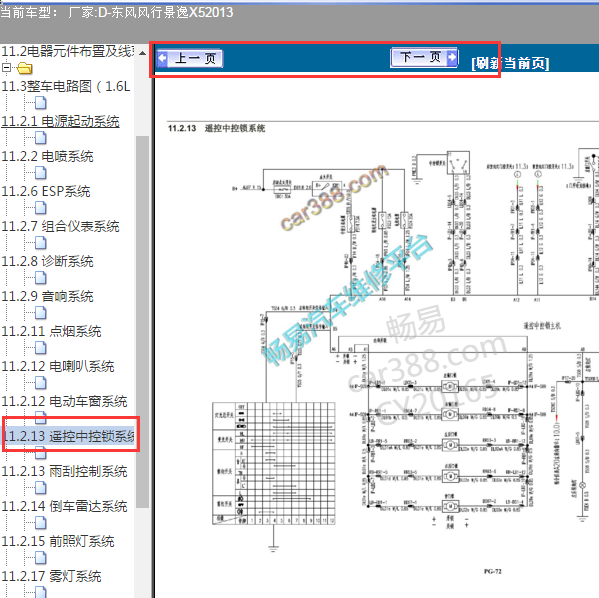Click the 刷新当前页 refresh link

click(x=510, y=63)
